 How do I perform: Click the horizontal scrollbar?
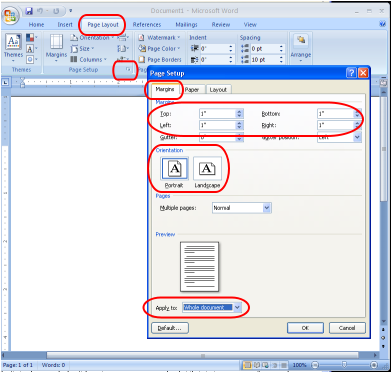coord(203,355)
